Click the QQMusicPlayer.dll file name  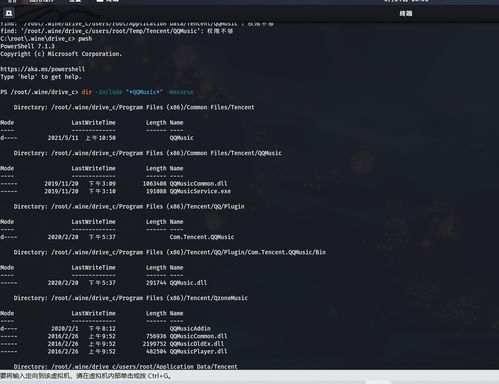pos(198,351)
